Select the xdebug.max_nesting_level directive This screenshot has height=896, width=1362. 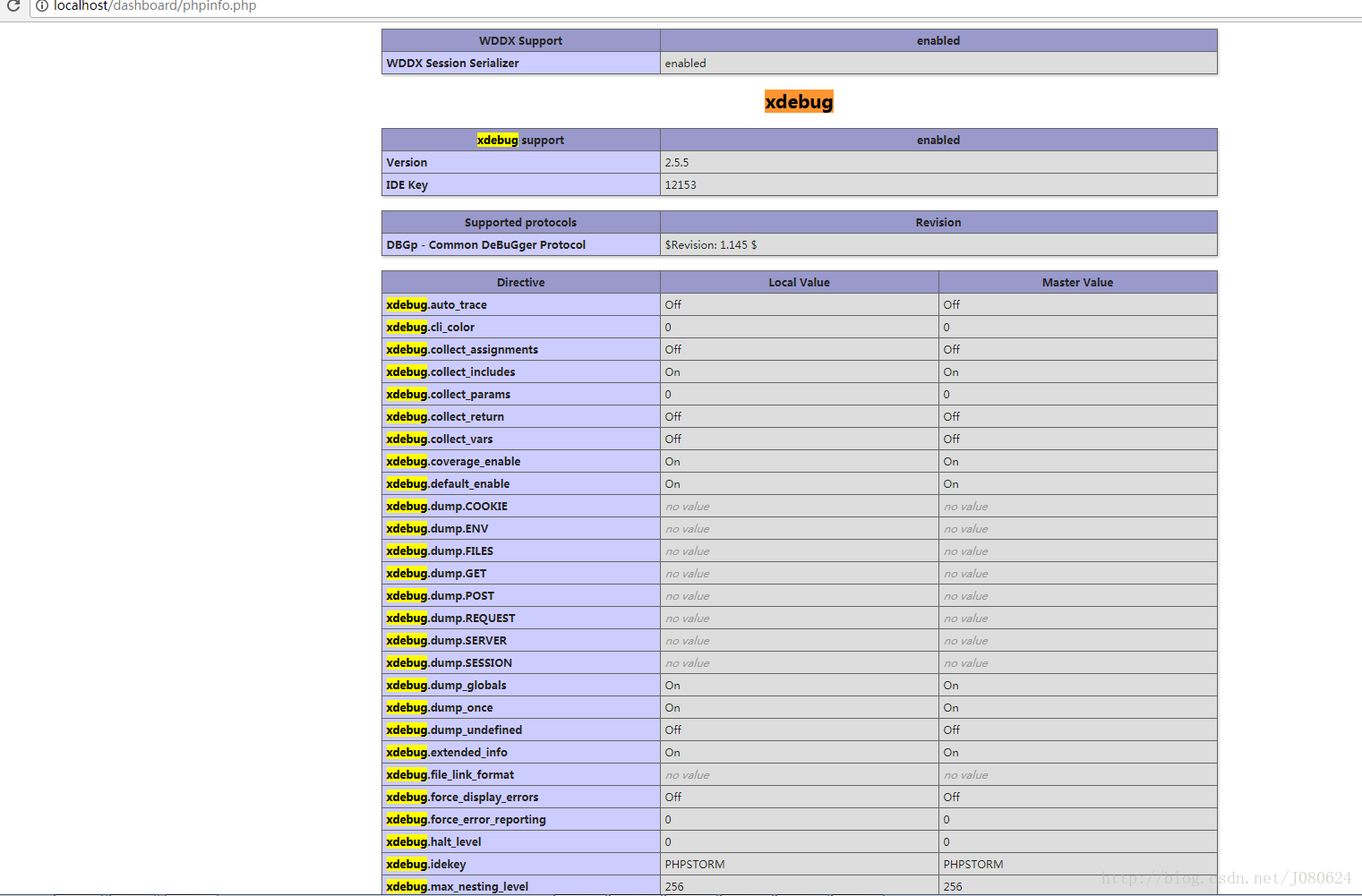click(521, 885)
